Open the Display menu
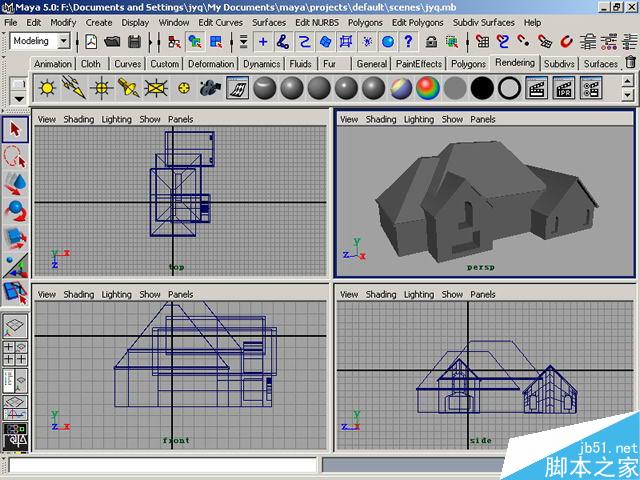Screen dimensions: 640x480 tap(135, 22)
